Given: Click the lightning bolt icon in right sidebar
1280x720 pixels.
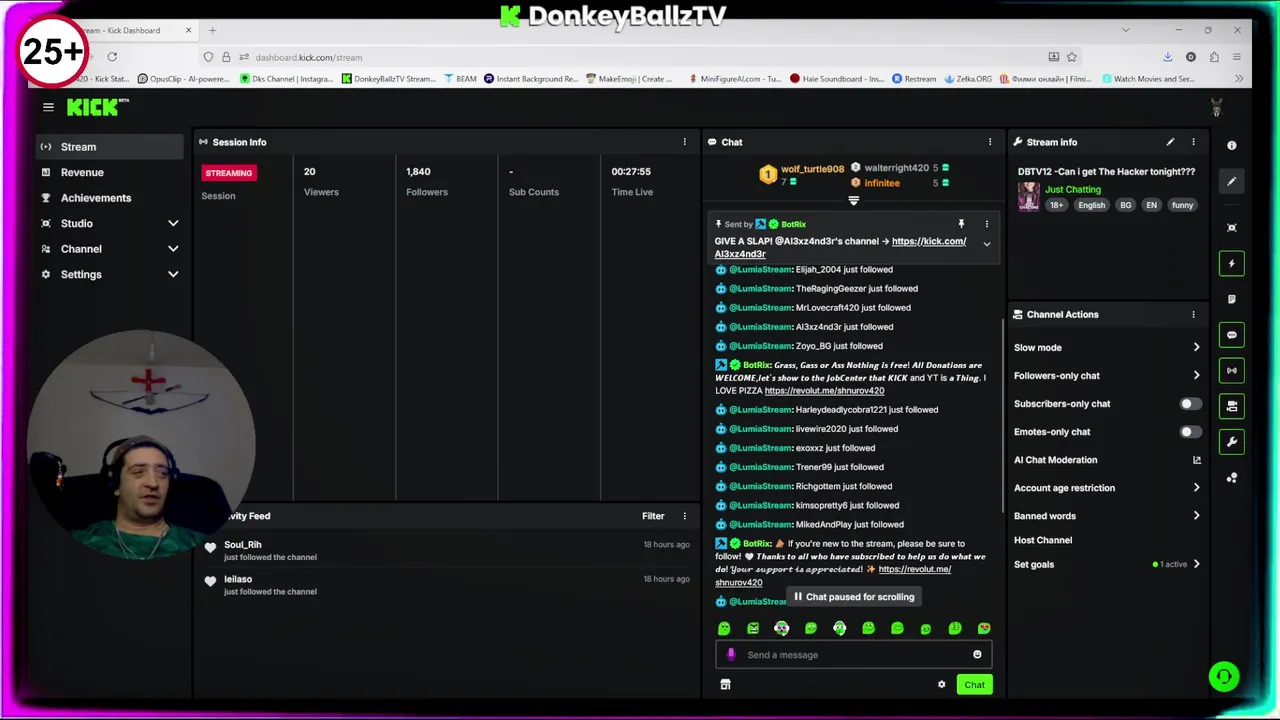Looking at the screenshot, I should pos(1232,264).
